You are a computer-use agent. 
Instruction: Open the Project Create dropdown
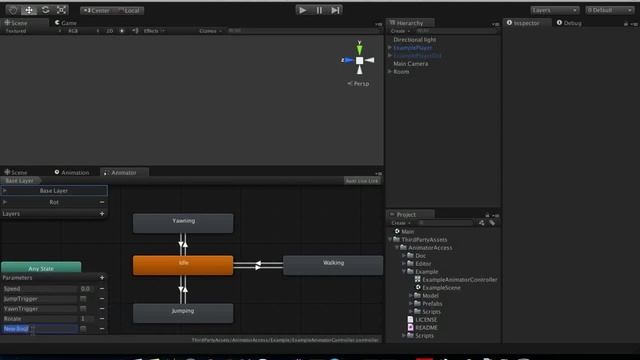[x=401, y=223]
